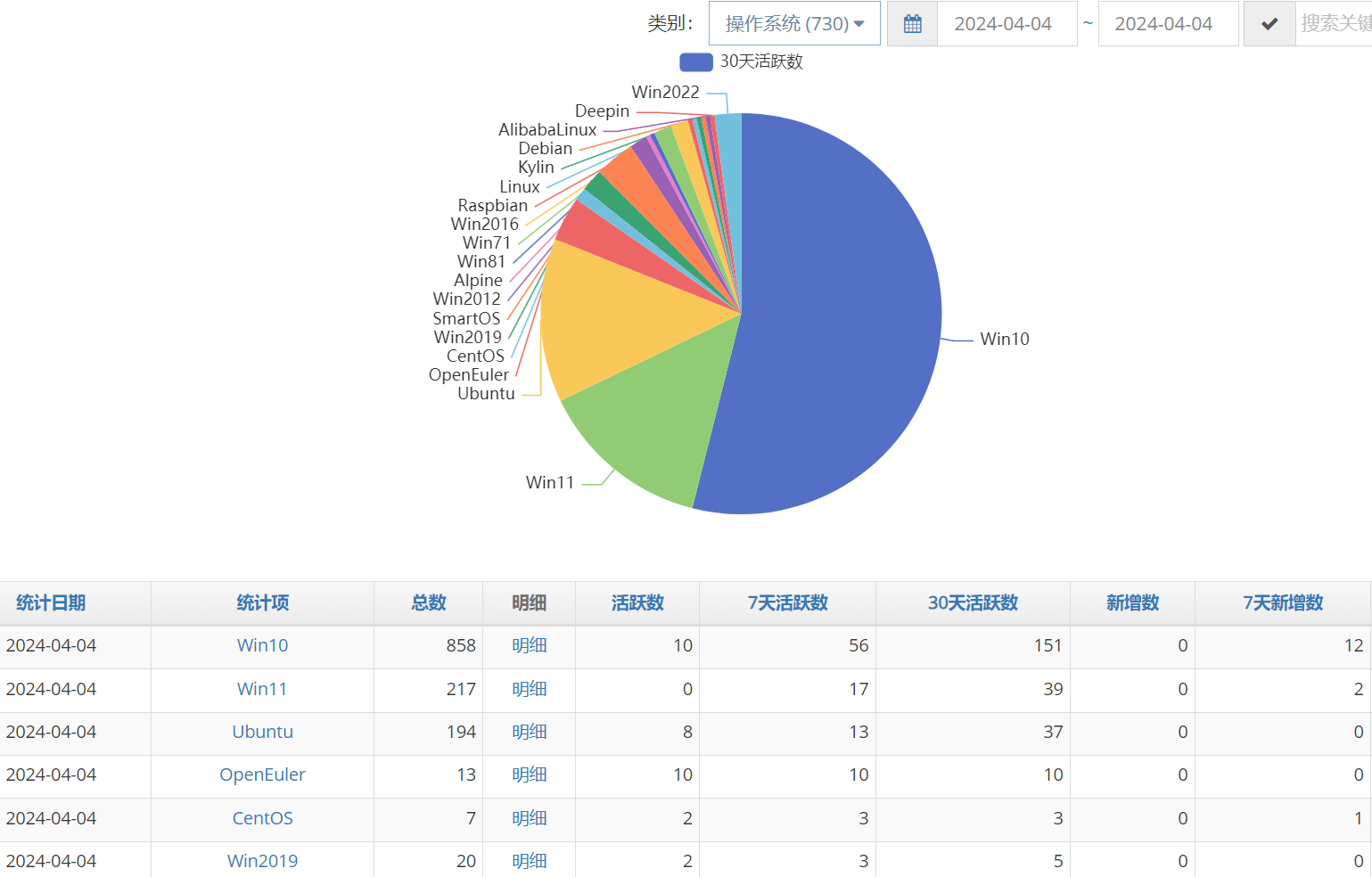Viewport: 1372px width, 877px height.
Task: Open 明细 details for Win2019 row
Action: 530,861
